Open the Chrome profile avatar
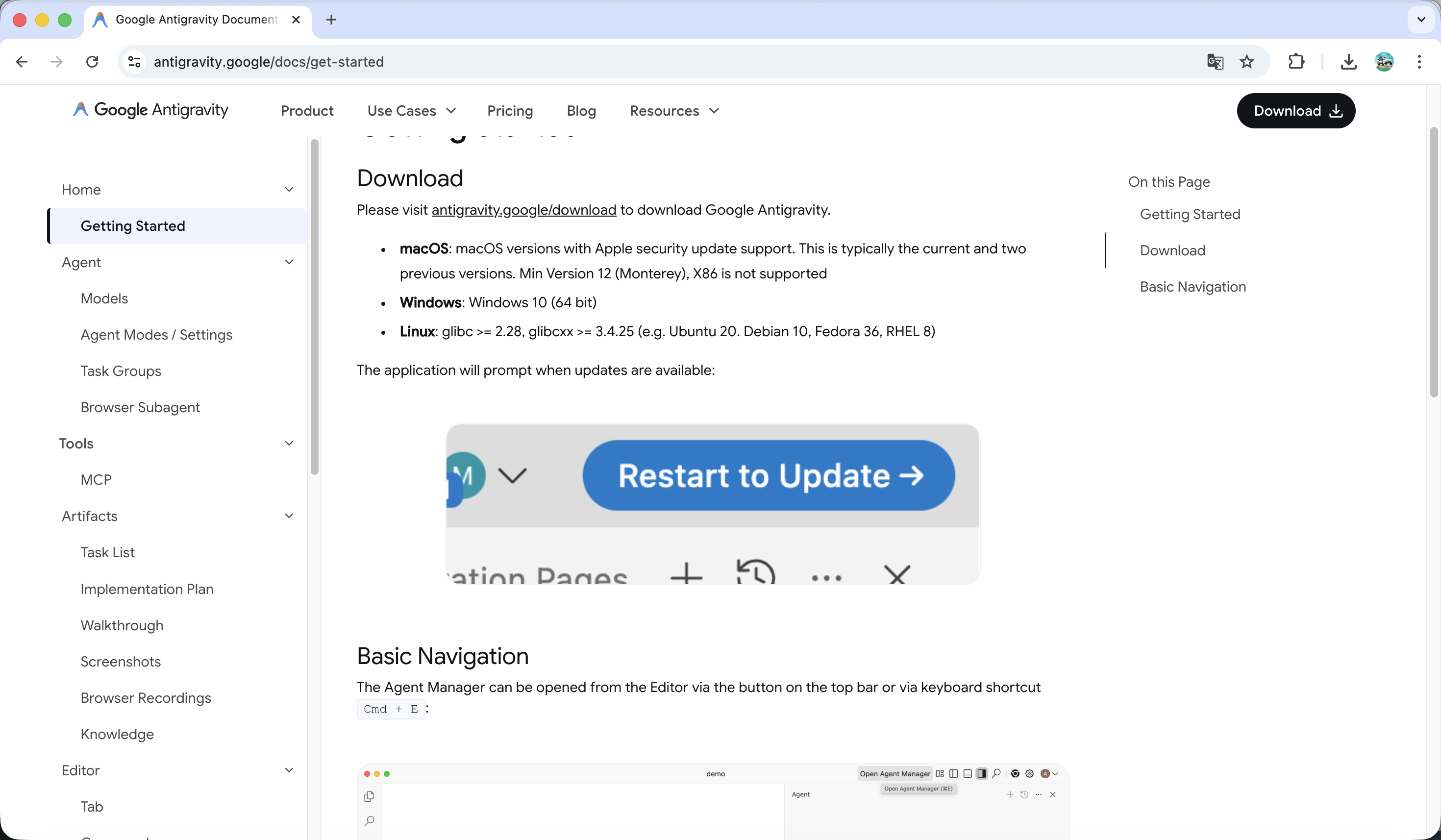Viewport: 1441px width, 840px height. coord(1384,62)
